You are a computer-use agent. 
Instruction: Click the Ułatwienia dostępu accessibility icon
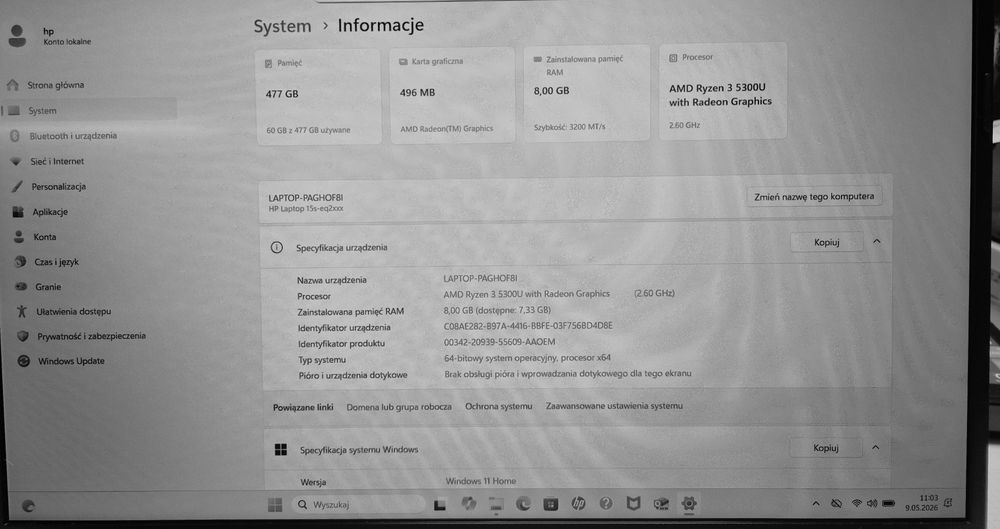click(x=22, y=311)
